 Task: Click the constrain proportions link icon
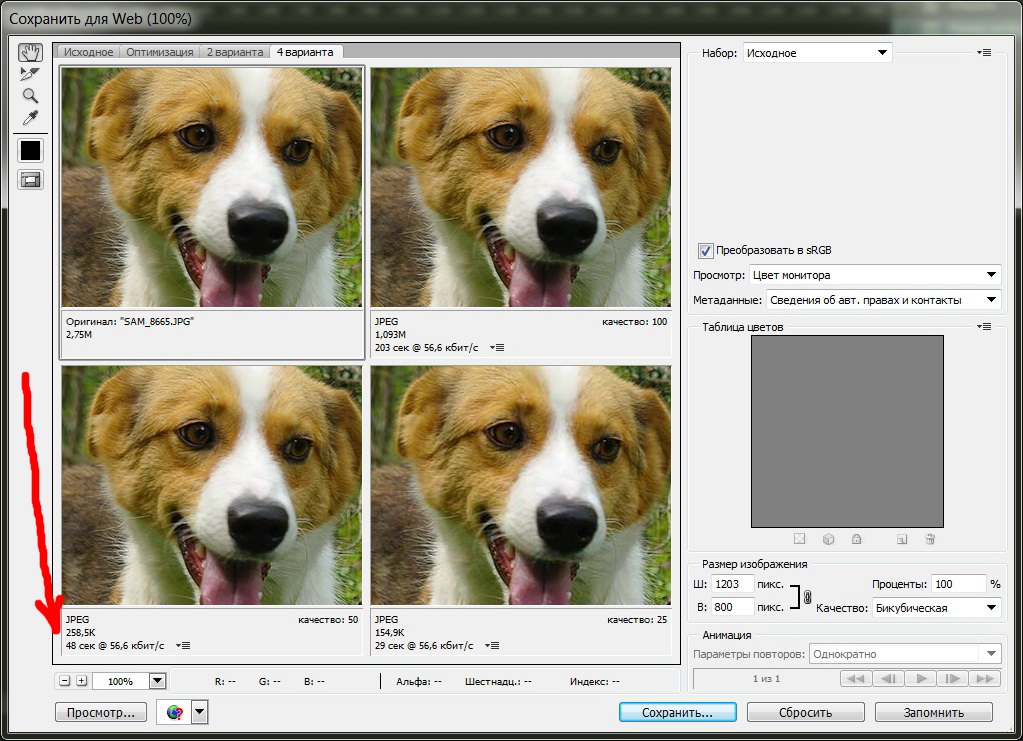806,597
